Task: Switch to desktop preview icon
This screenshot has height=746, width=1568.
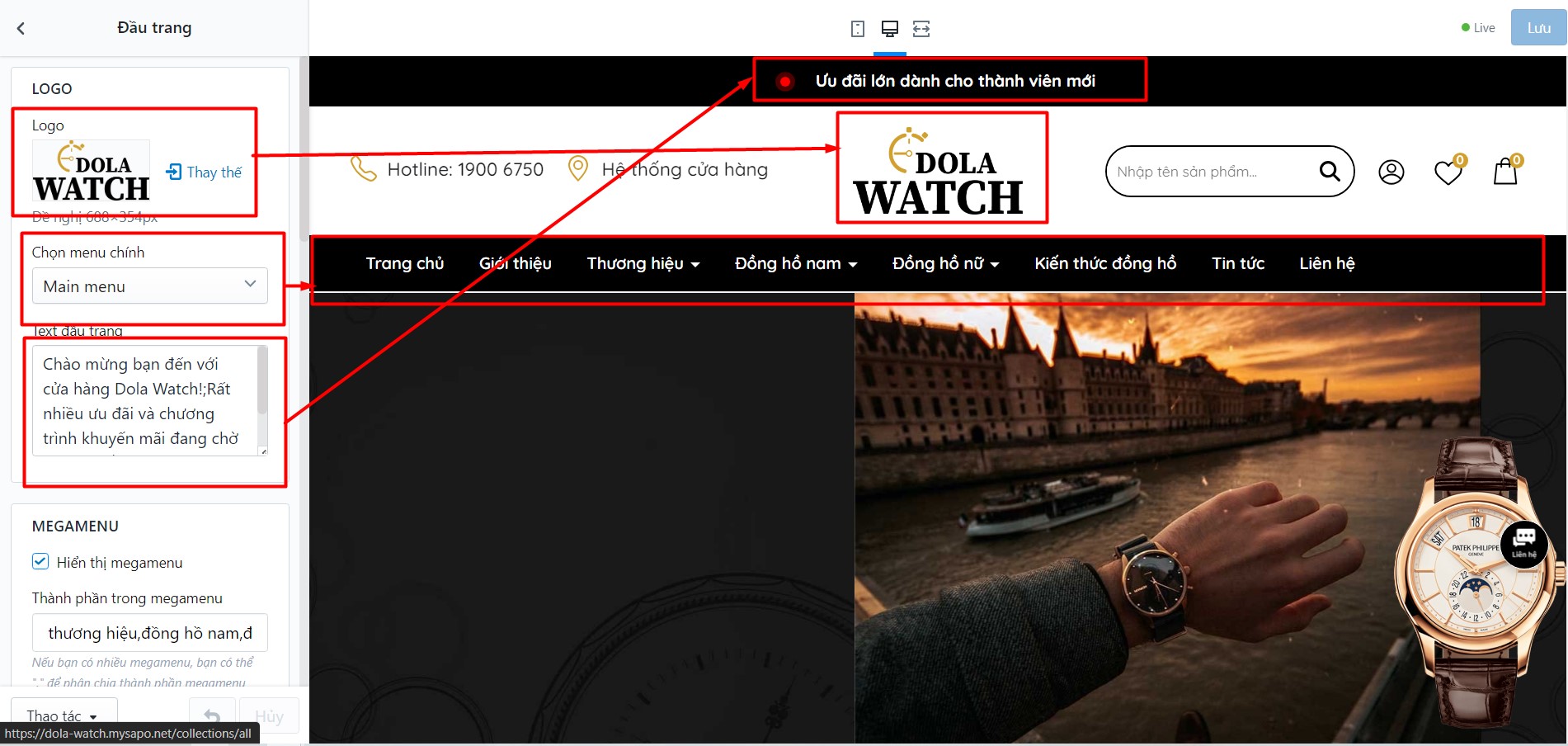Action: [889, 29]
